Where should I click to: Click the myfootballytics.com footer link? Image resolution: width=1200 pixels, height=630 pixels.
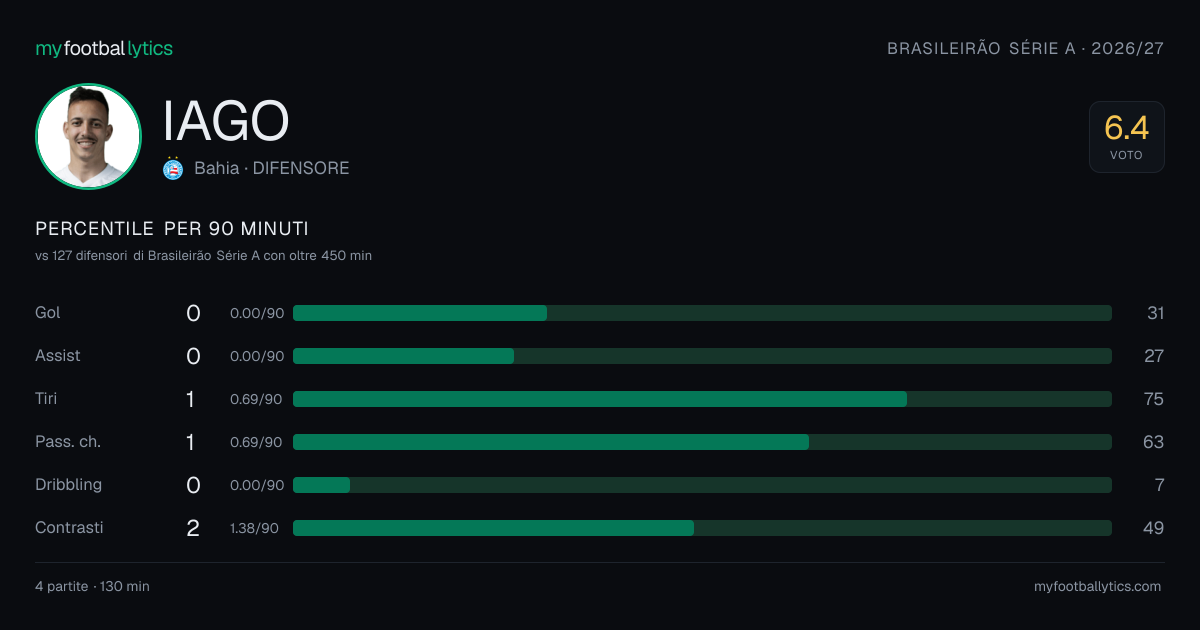1097,586
